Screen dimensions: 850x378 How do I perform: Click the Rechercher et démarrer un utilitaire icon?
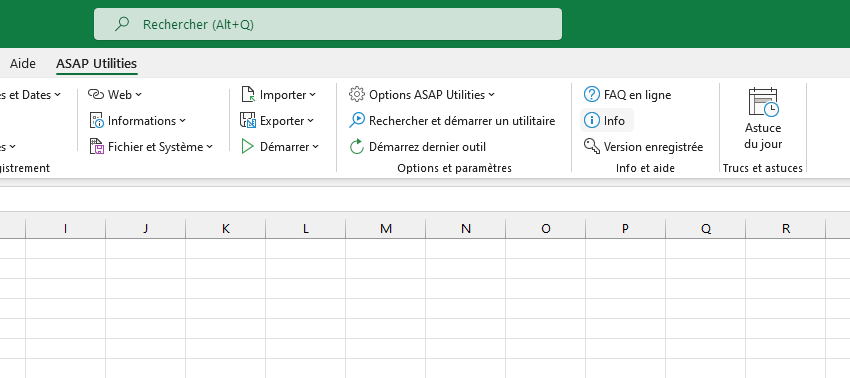357,120
